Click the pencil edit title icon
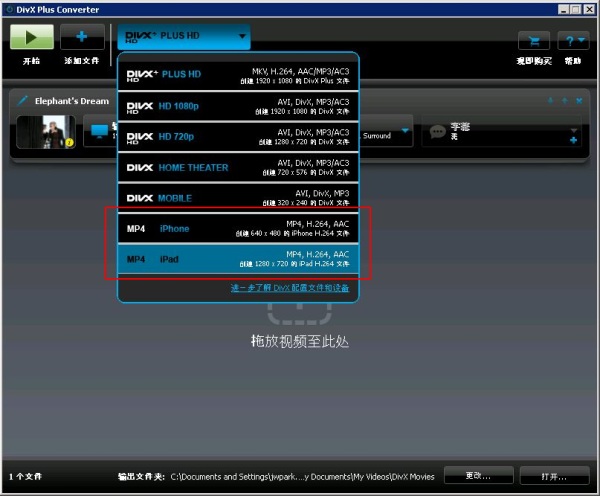The width and height of the screenshot is (600, 496). pyautogui.click(x=23, y=101)
